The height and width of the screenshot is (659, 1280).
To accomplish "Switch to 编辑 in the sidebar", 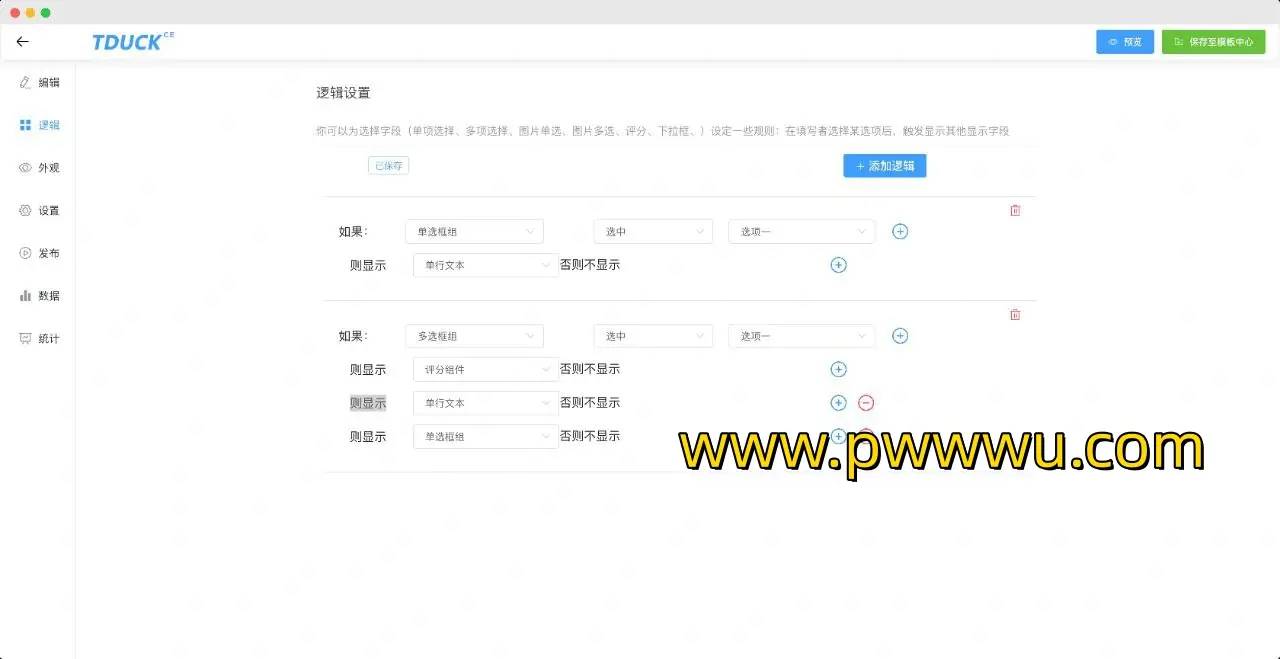I will pos(40,83).
